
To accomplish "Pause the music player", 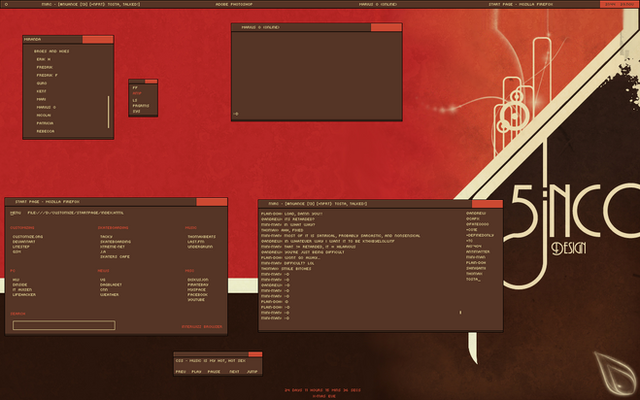I will [x=214, y=372].
